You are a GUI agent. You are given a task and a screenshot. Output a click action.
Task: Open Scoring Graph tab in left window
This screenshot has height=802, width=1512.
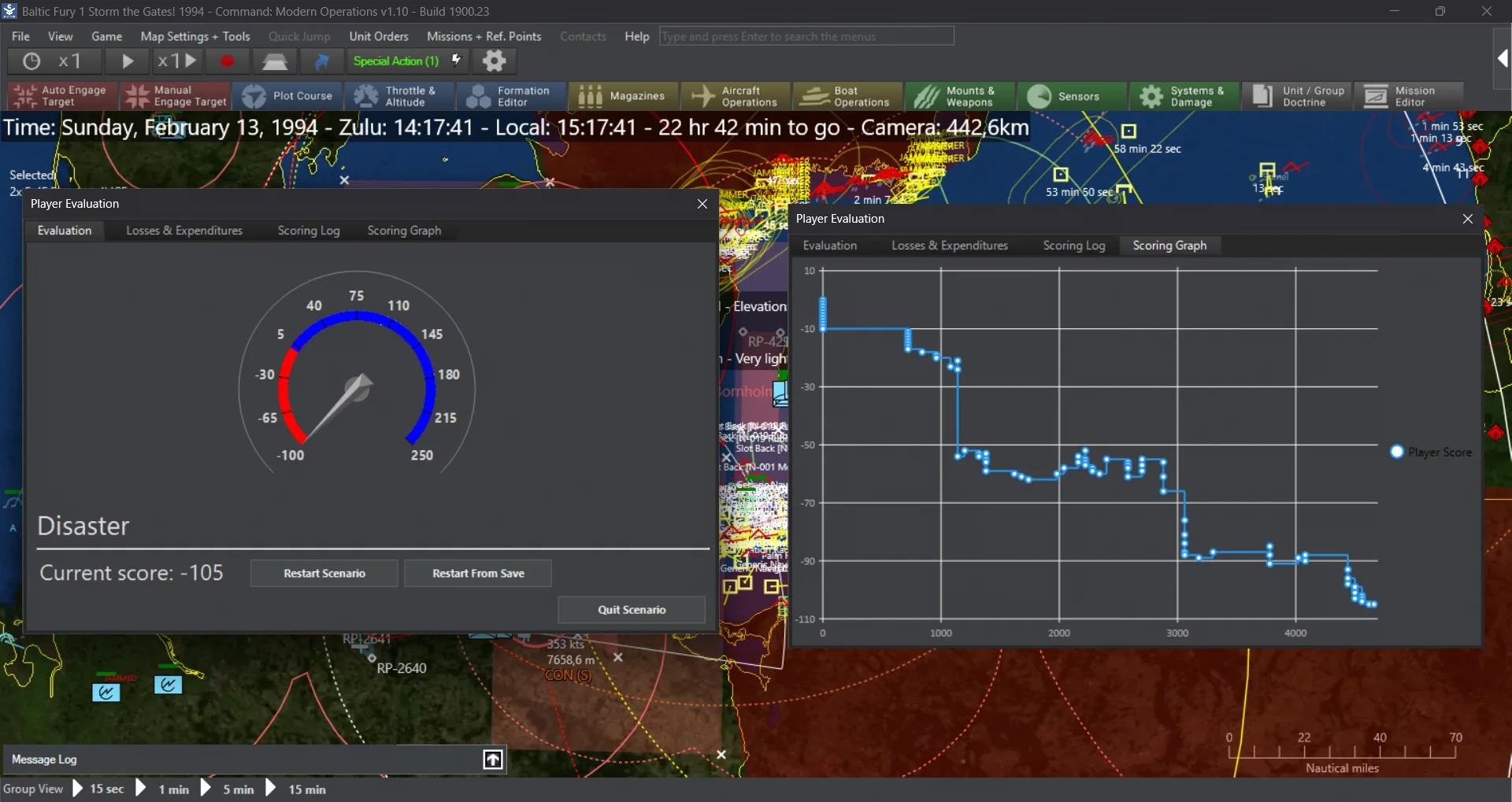tap(404, 231)
